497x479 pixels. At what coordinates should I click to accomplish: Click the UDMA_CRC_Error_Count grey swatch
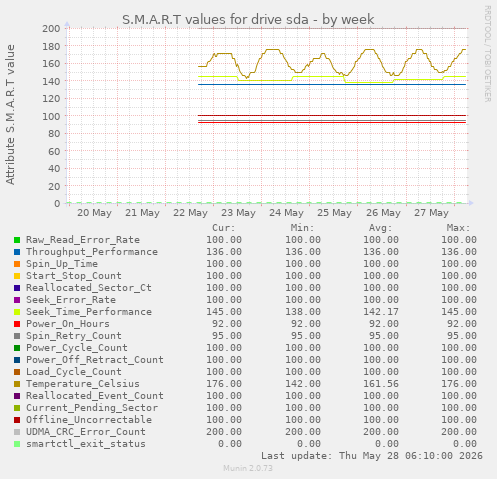[x=17, y=432]
